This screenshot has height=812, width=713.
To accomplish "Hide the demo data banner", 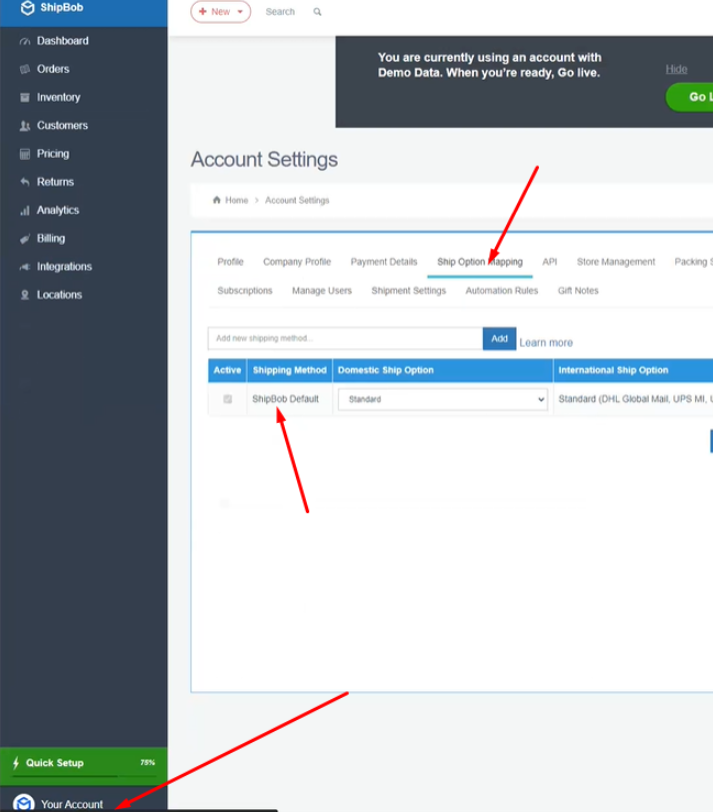I will [x=676, y=69].
